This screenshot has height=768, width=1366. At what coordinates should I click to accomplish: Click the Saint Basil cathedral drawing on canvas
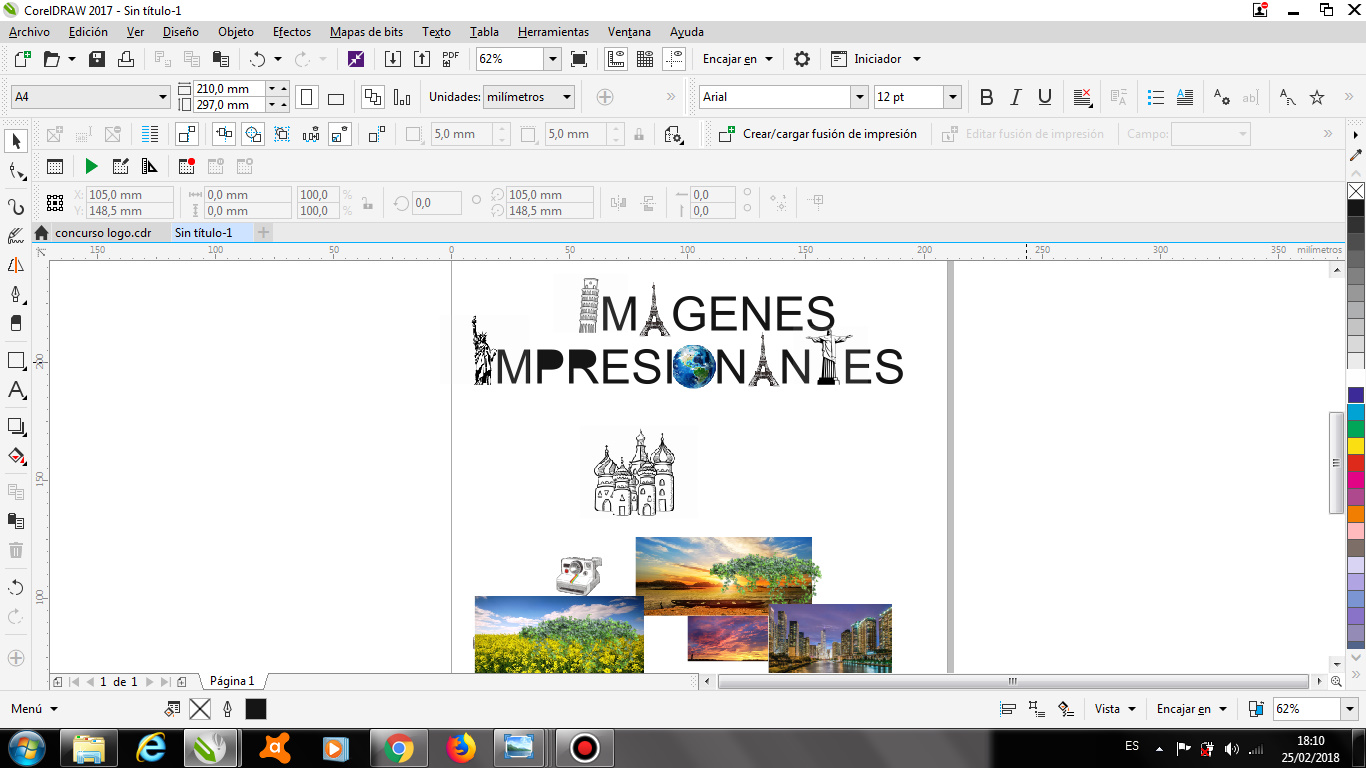[639, 472]
